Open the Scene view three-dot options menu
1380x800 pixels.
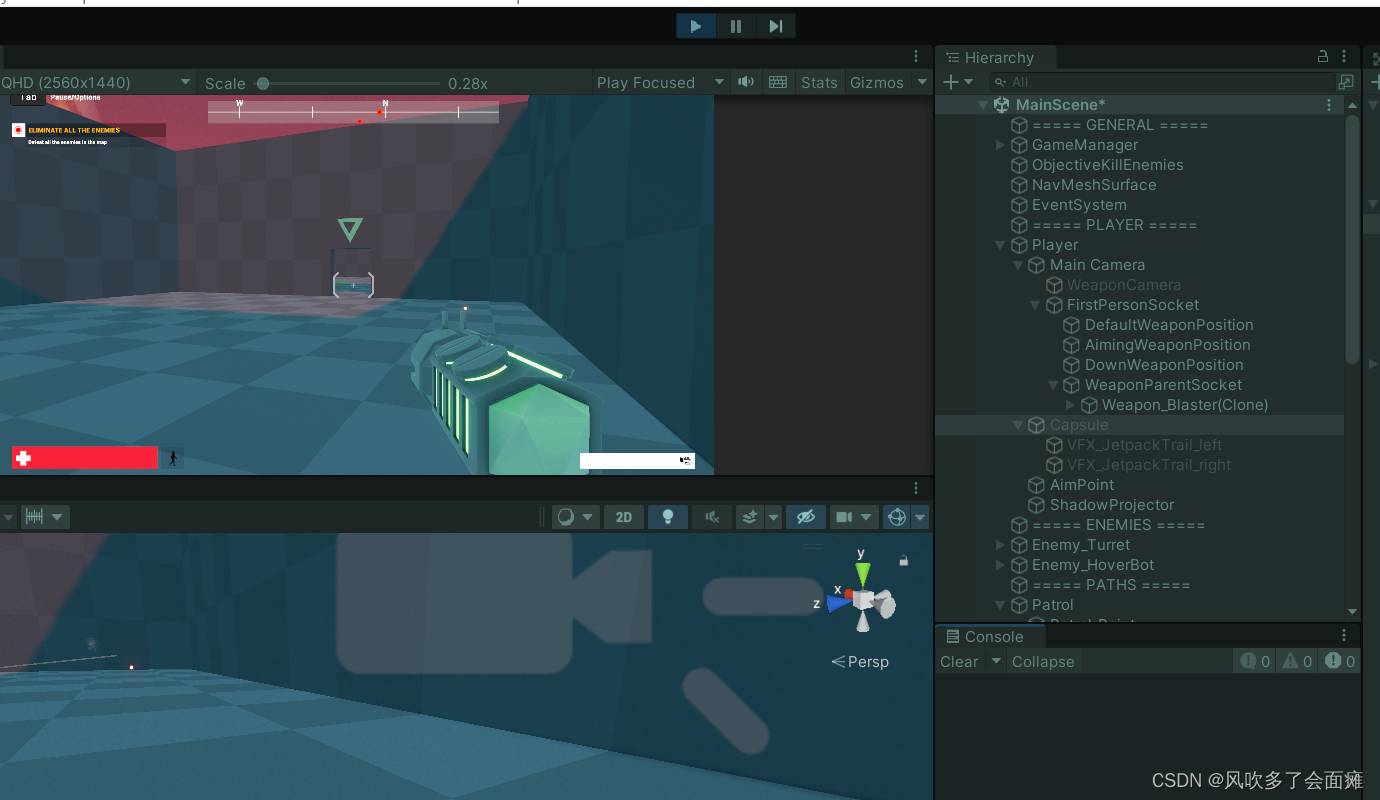coord(916,488)
